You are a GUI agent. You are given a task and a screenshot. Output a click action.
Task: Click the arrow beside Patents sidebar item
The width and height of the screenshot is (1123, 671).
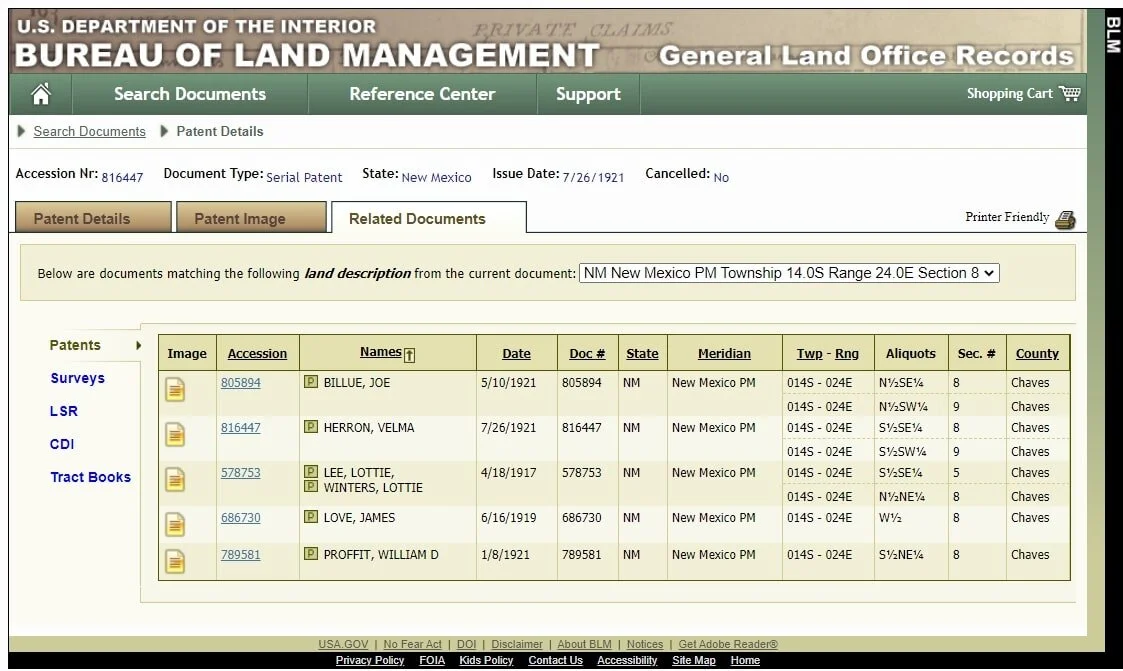coord(138,345)
